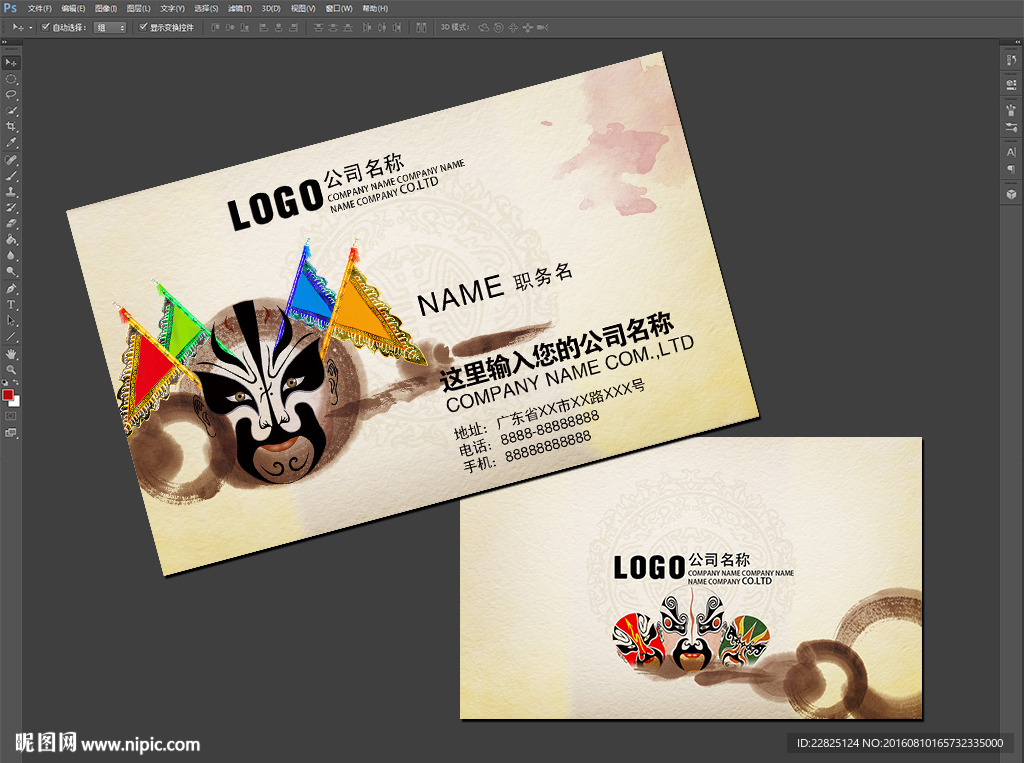1024x763 pixels.
Task: Select the Dodge tool
Action: point(11,271)
